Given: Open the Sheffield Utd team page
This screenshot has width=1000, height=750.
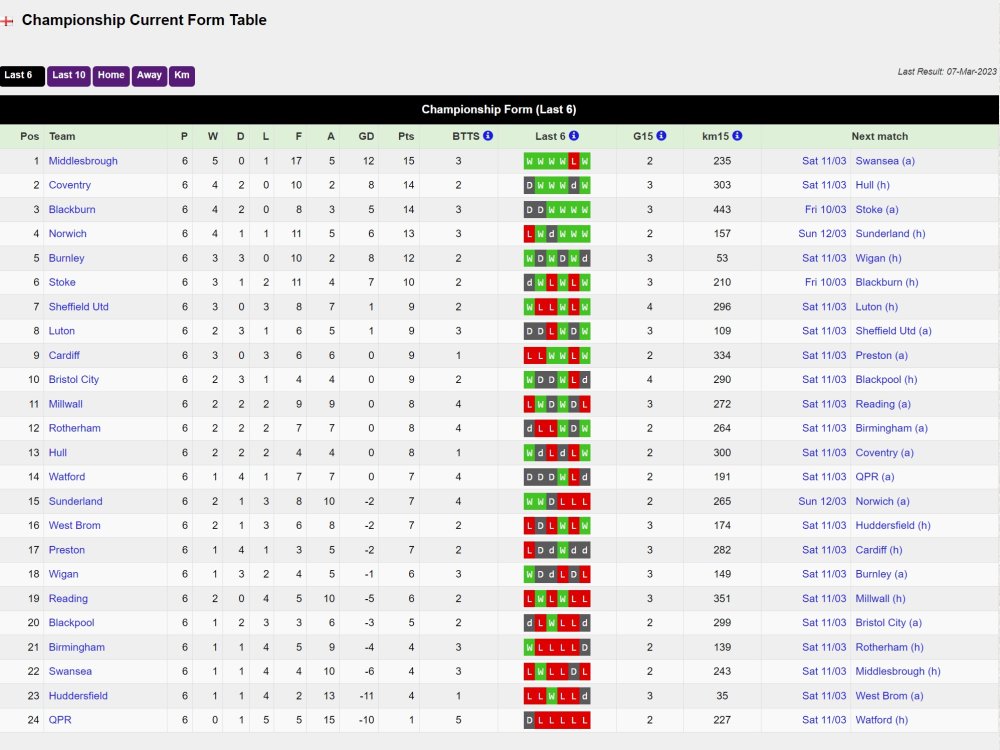Looking at the screenshot, I should (78, 307).
